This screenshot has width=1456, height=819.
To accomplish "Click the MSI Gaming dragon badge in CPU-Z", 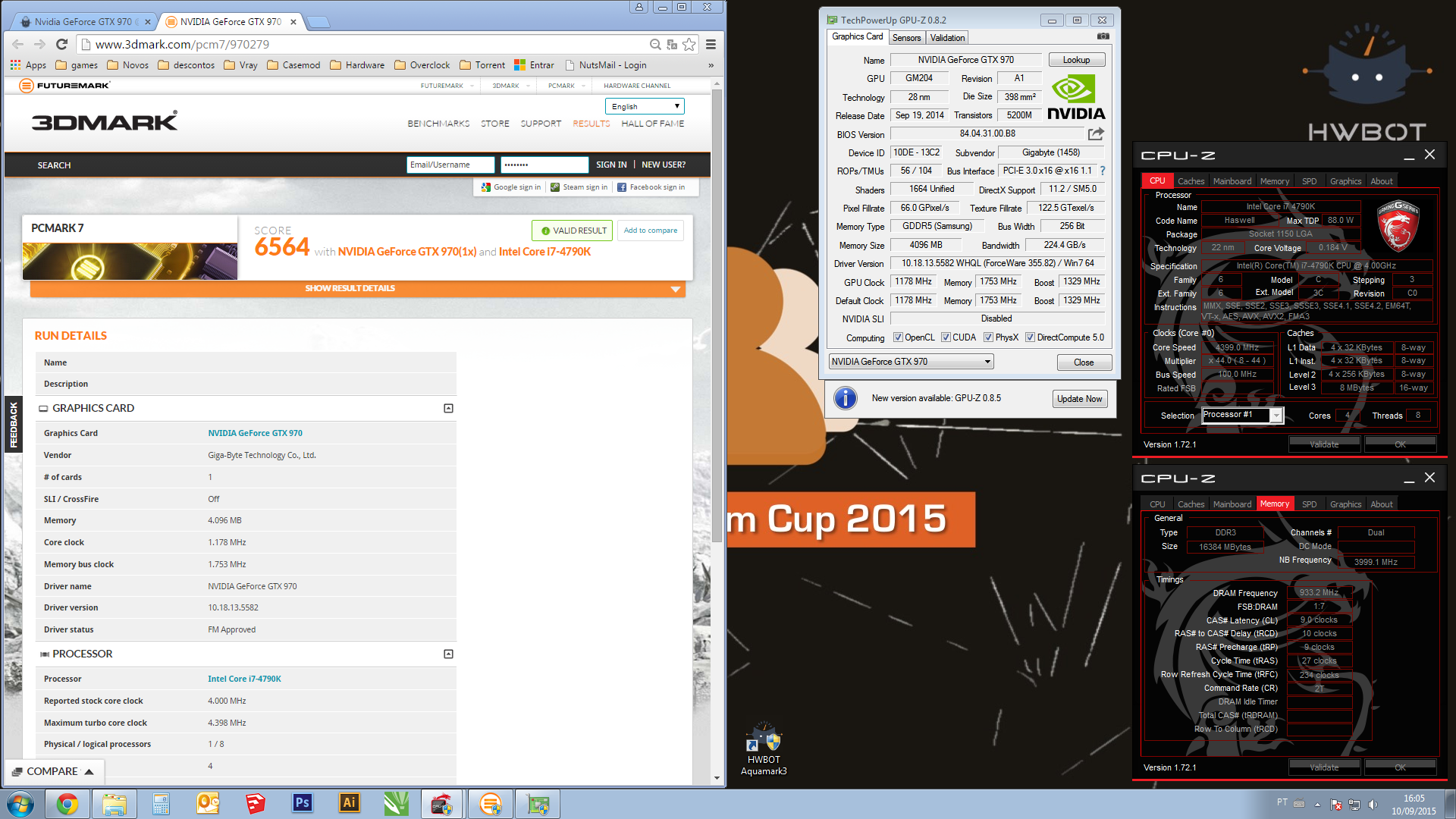I will click(x=1398, y=226).
